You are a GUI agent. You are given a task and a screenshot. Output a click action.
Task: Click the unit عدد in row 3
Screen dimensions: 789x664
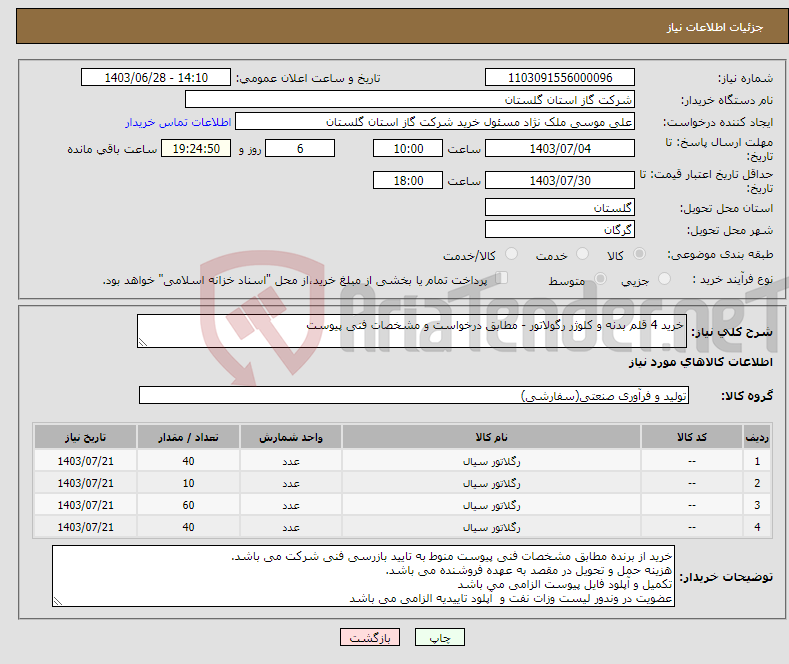pyautogui.click(x=291, y=506)
